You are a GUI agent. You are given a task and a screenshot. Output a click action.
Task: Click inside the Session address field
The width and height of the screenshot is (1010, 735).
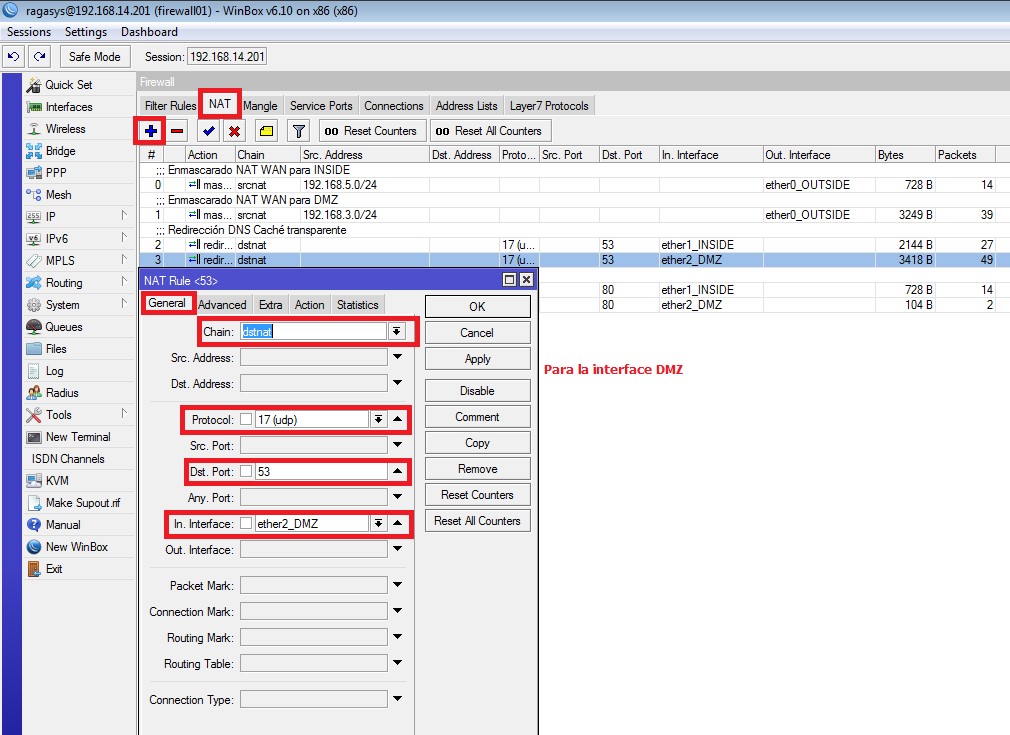coord(225,55)
